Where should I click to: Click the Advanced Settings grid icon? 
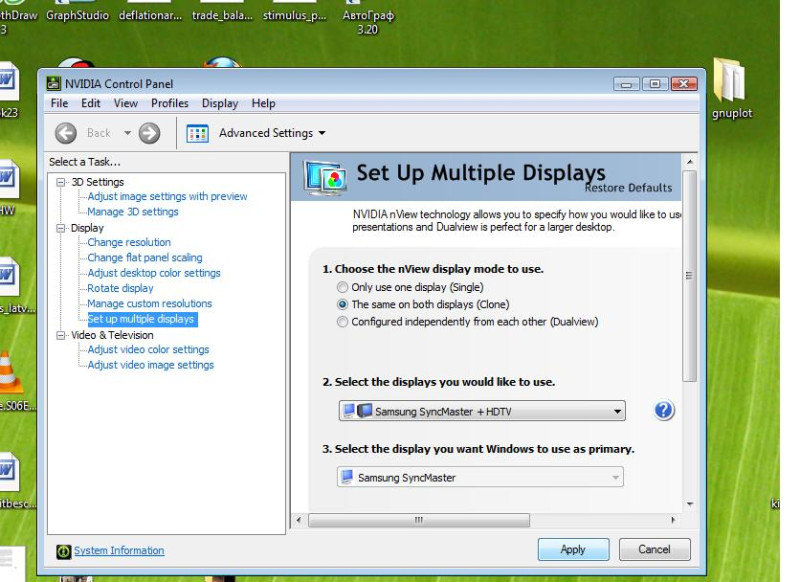(x=197, y=133)
